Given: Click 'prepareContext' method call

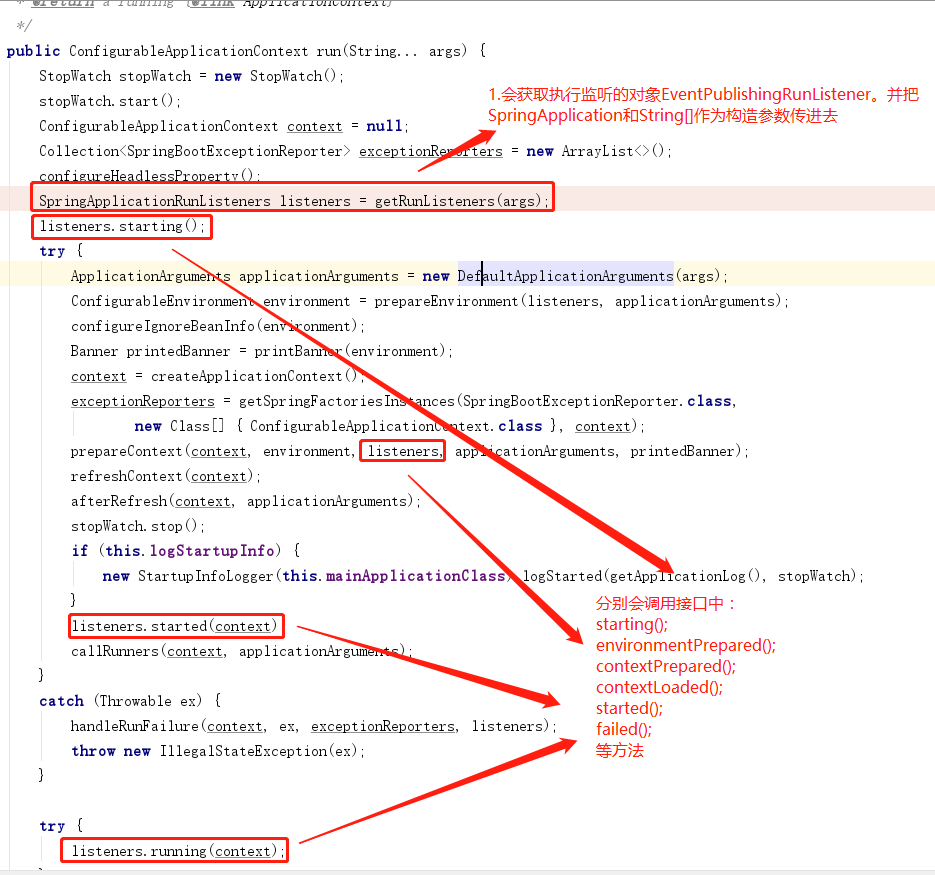Looking at the screenshot, I should point(126,452).
